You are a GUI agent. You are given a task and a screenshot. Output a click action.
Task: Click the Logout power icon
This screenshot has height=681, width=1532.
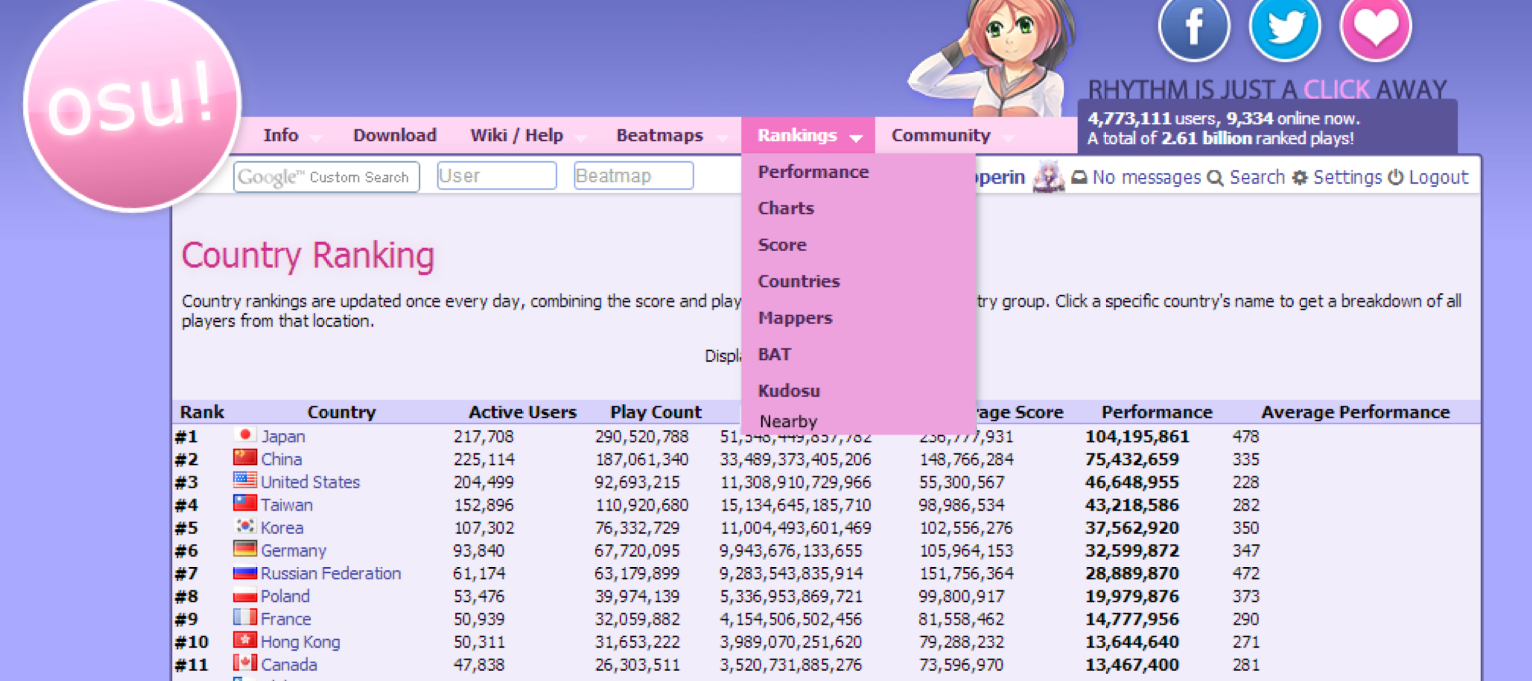(x=1395, y=178)
